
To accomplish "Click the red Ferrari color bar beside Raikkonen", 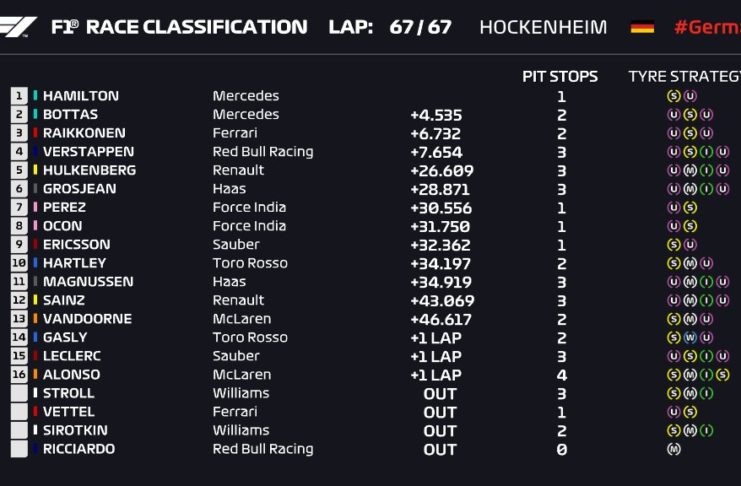I will 36,133.
